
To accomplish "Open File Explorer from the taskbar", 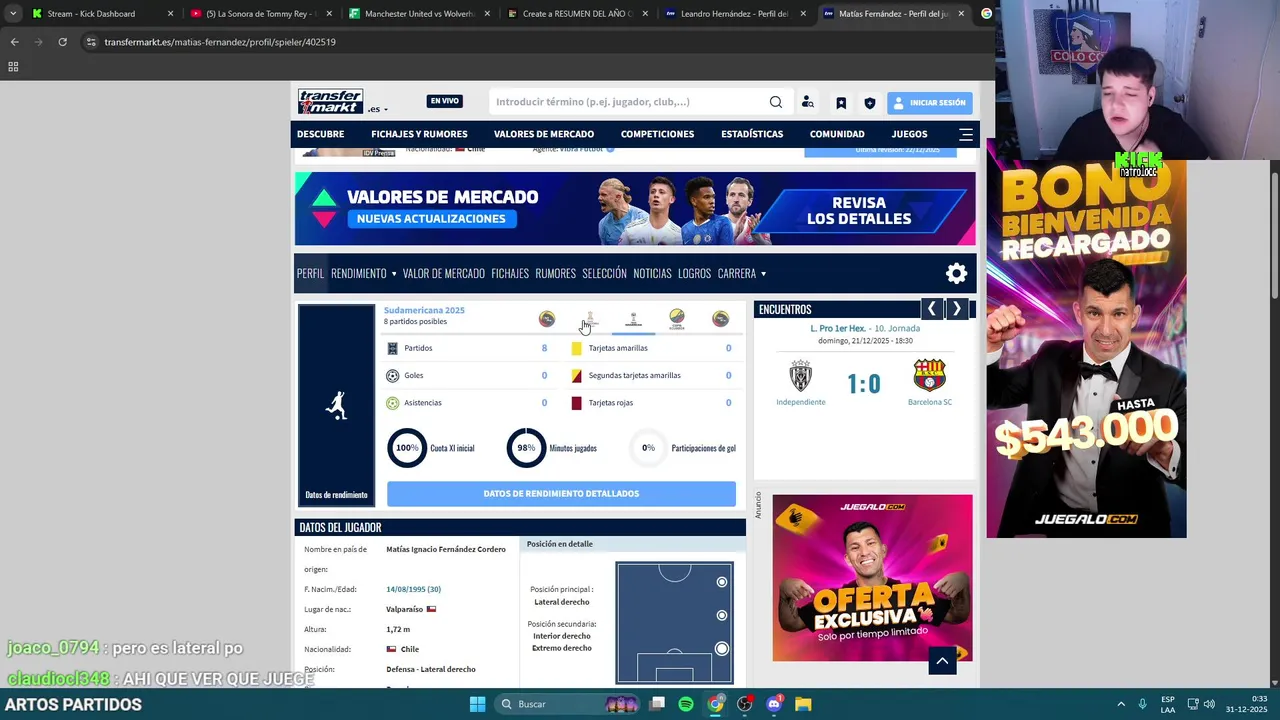I will [803, 704].
